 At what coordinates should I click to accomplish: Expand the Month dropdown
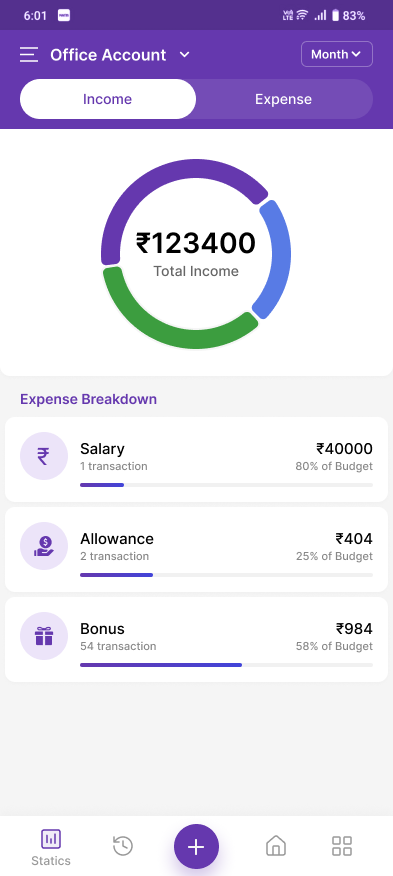(x=337, y=54)
